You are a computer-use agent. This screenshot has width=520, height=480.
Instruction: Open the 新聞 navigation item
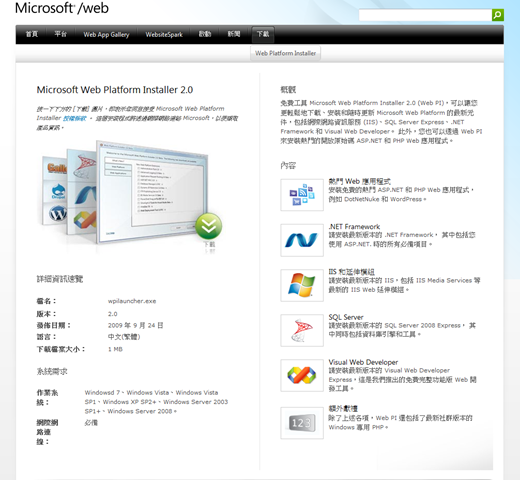[234, 34]
